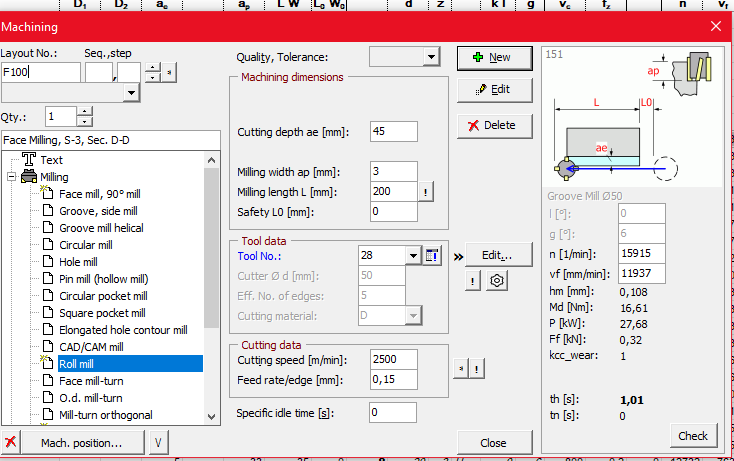Screen dimensions: 734x461
Task: Click the Specific idle time field
Action: [x=393, y=413]
